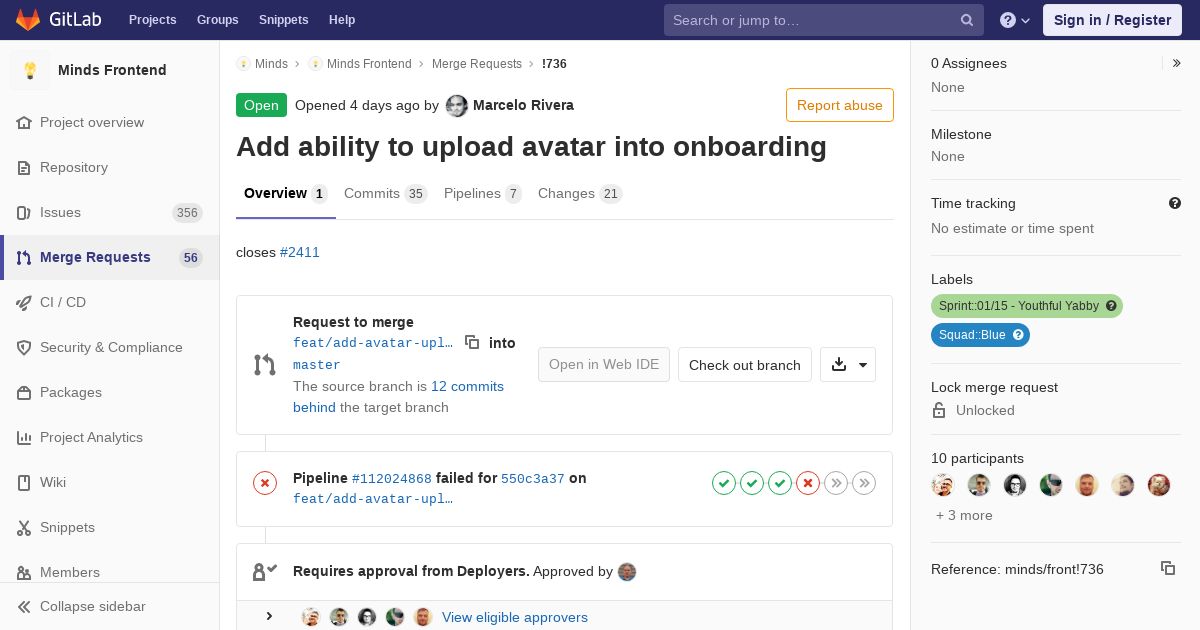Image resolution: width=1200 pixels, height=630 pixels.
Task: Click the failed pipeline stage icon
Action: [x=808, y=484]
